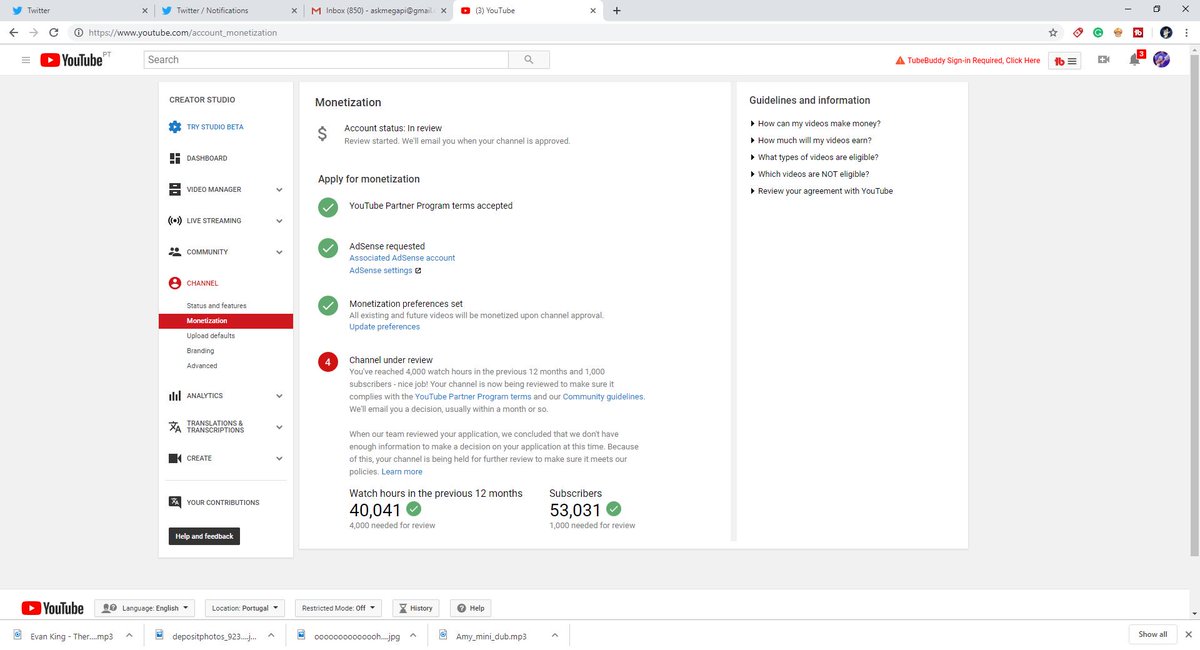The image size is (1200, 650).
Task: Go back with the browser back arrow
Action: (14, 32)
